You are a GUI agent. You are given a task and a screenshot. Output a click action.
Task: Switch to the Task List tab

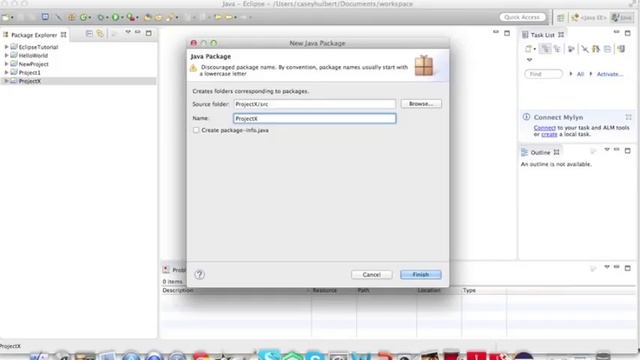tap(542, 35)
